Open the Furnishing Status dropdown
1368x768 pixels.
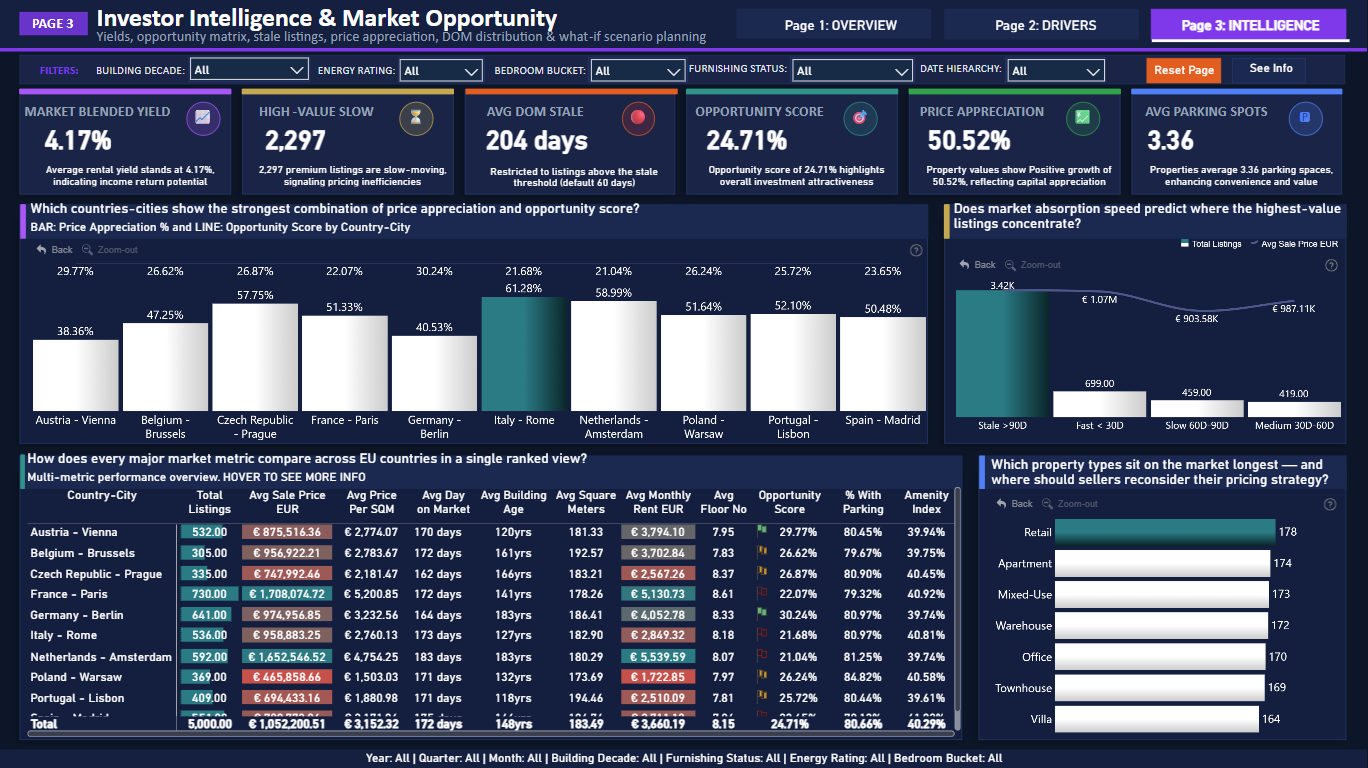851,71
